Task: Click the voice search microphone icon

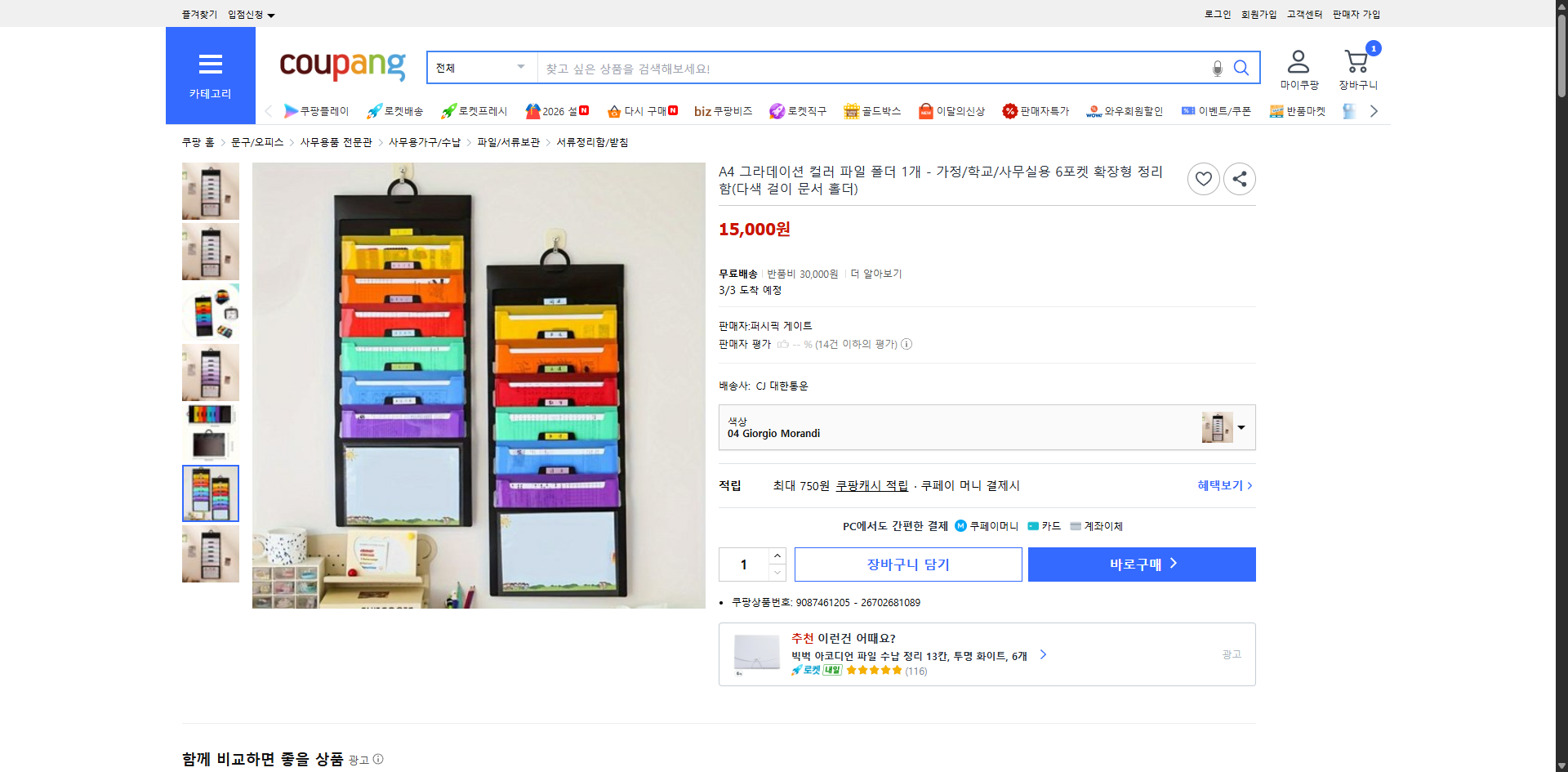Action: click(x=1217, y=68)
